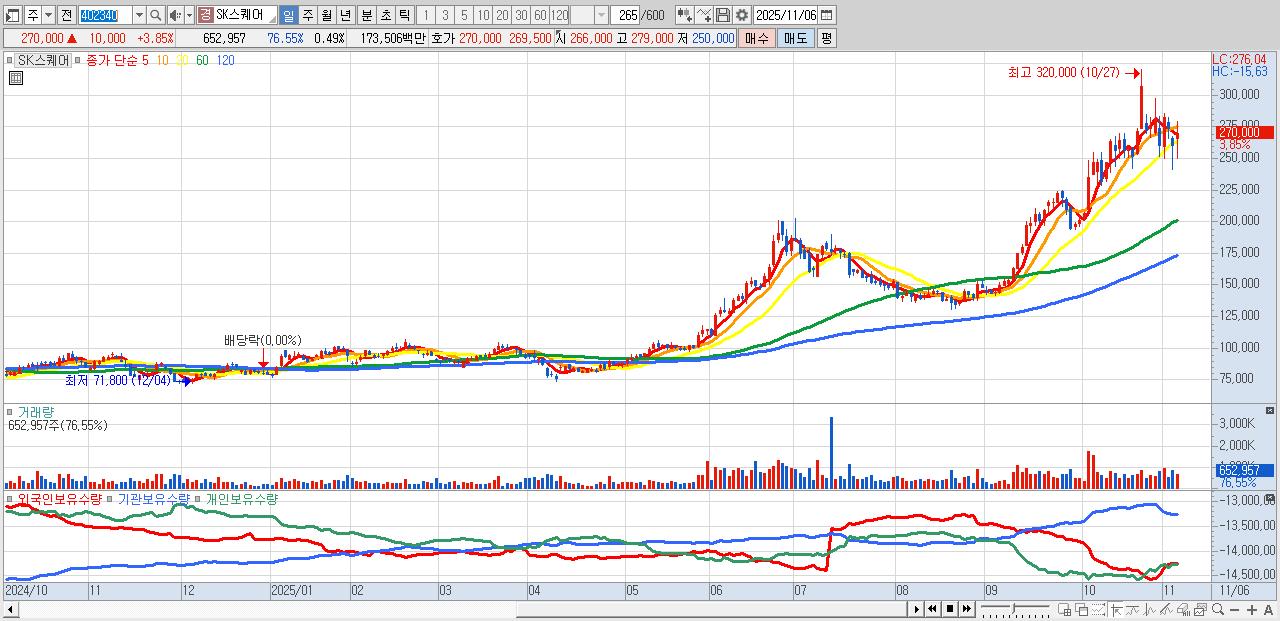Click the 5-day moving average label
Image resolution: width=1280 pixels, height=621 pixels.
pyautogui.click(x=145, y=61)
